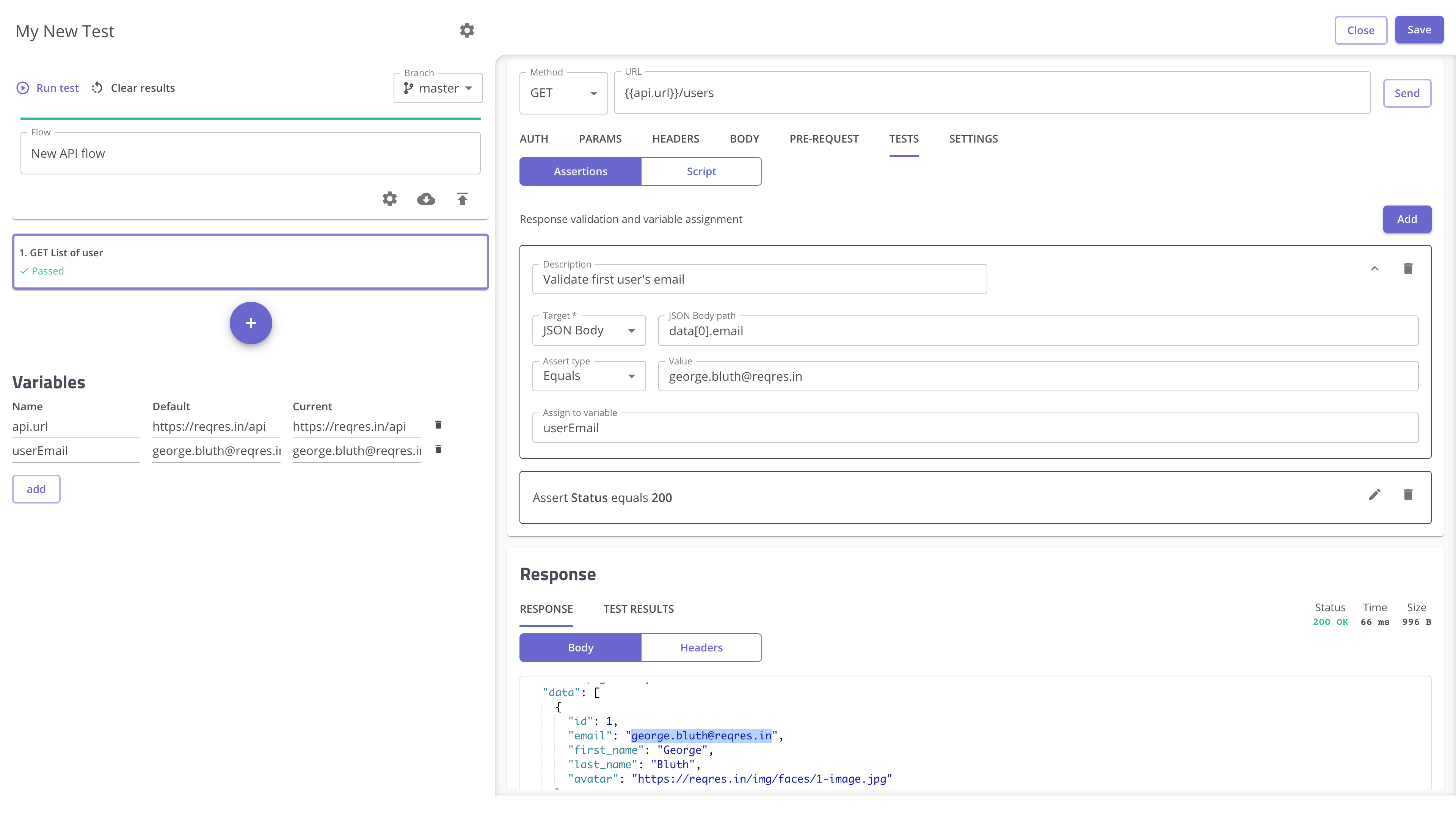Switch to the BODY request tab
1456x819 pixels.
(744, 138)
